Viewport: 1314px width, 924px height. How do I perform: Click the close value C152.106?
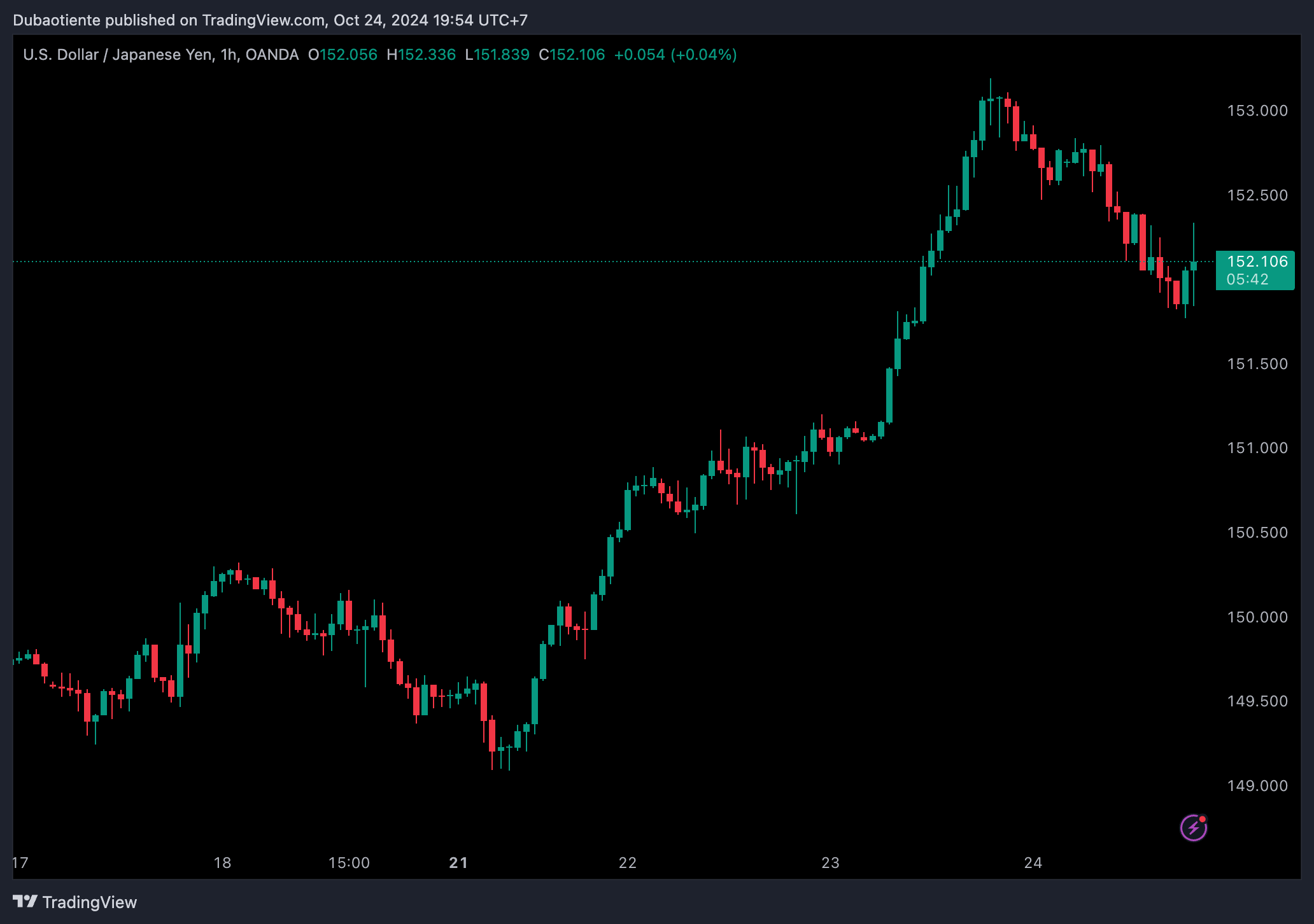(x=572, y=55)
